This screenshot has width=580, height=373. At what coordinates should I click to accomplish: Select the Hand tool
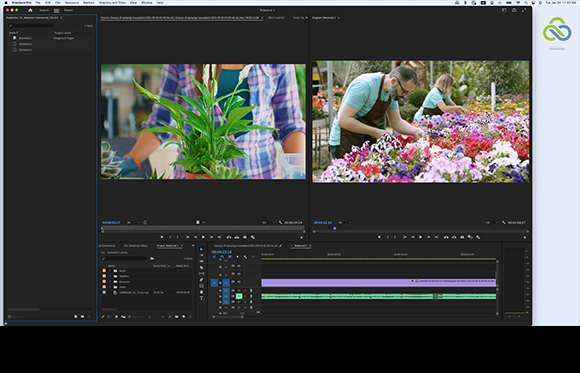[202, 292]
